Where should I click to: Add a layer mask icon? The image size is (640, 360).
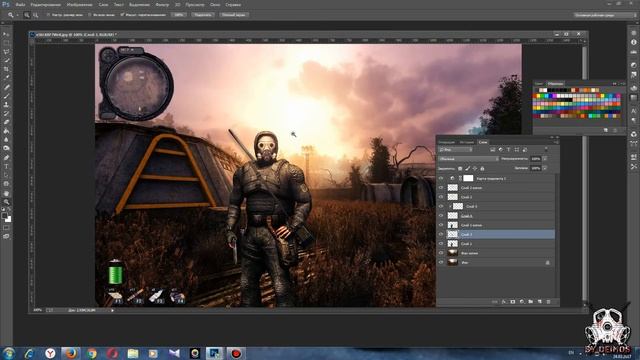[x=513, y=302]
